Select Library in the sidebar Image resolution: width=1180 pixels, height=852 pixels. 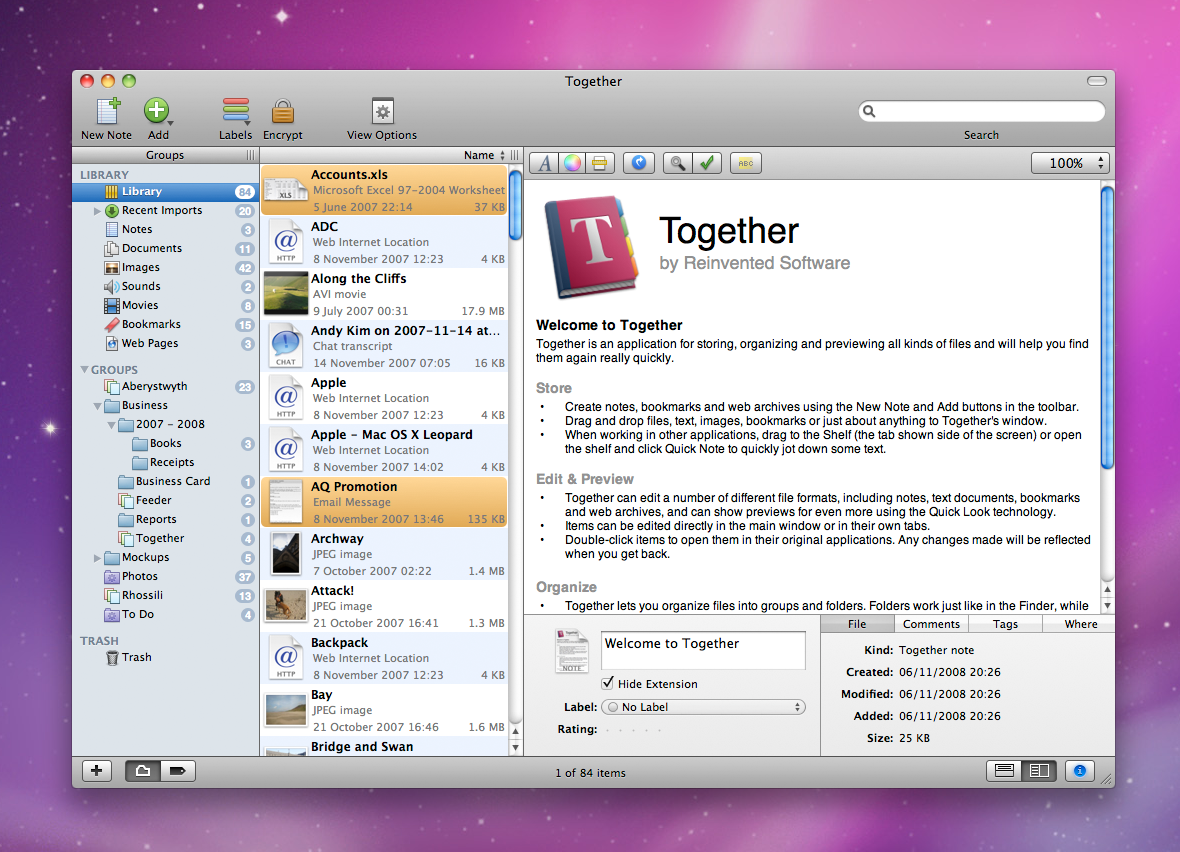pyautogui.click(x=166, y=192)
